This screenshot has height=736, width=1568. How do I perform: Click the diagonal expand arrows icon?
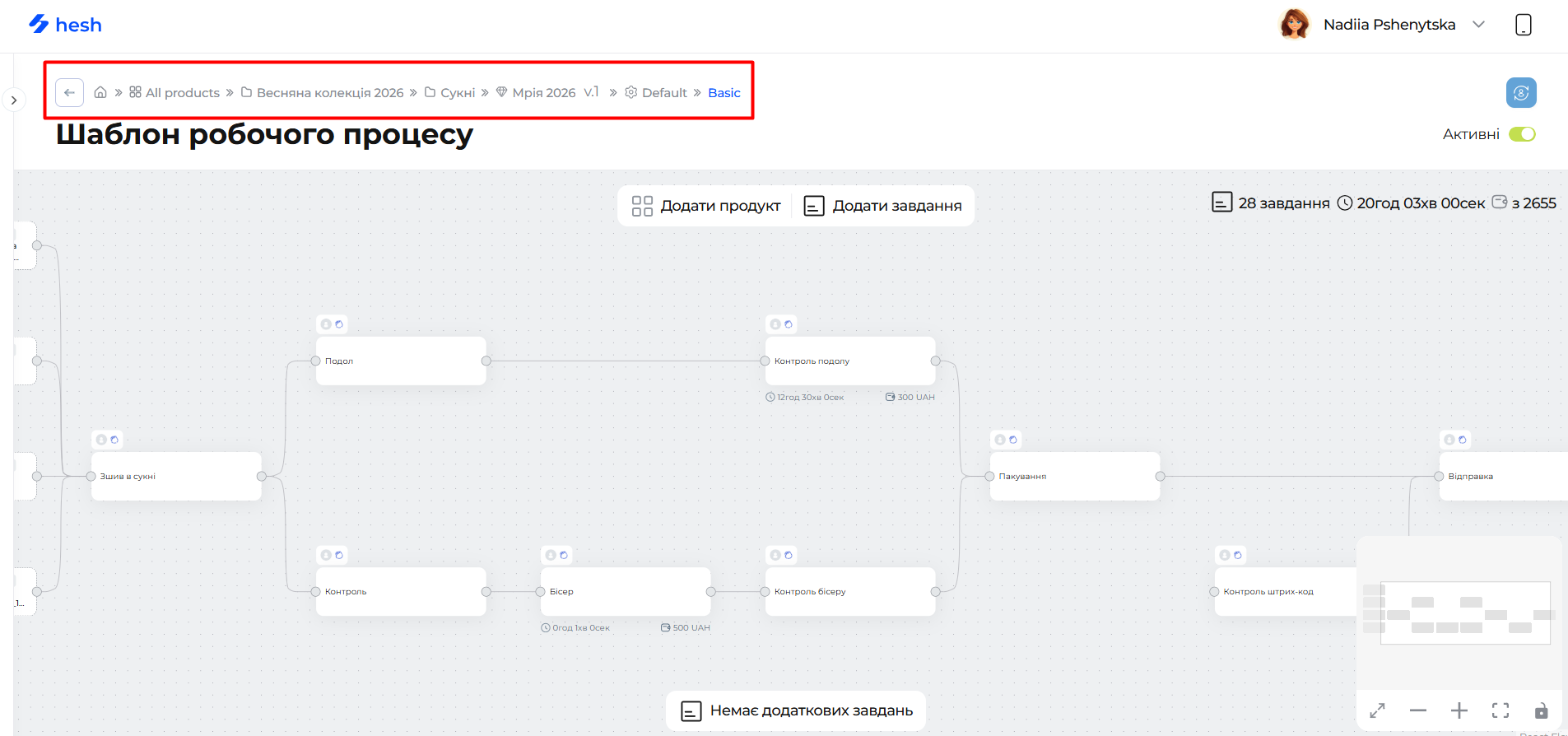point(1377,710)
